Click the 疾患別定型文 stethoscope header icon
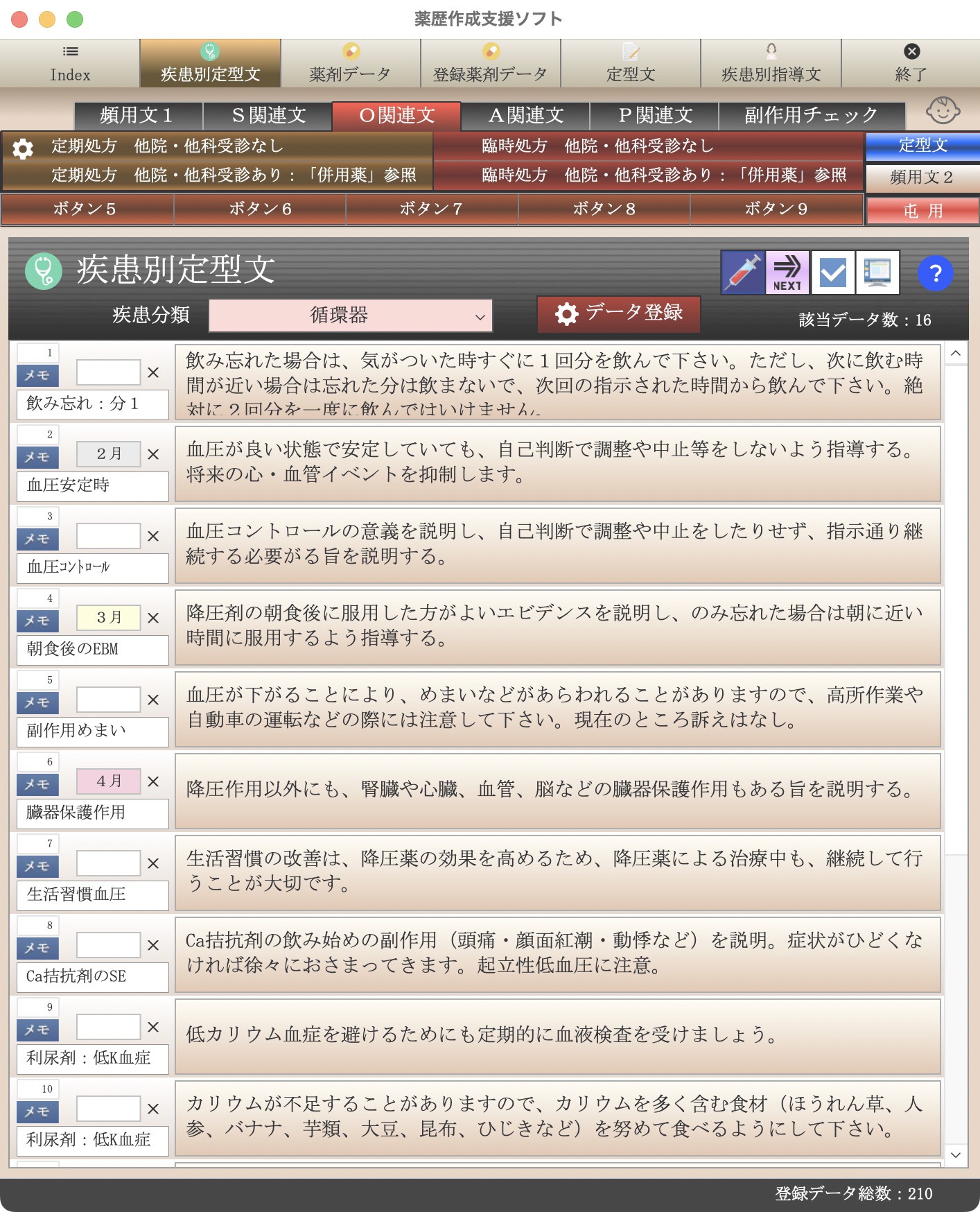 (44, 270)
